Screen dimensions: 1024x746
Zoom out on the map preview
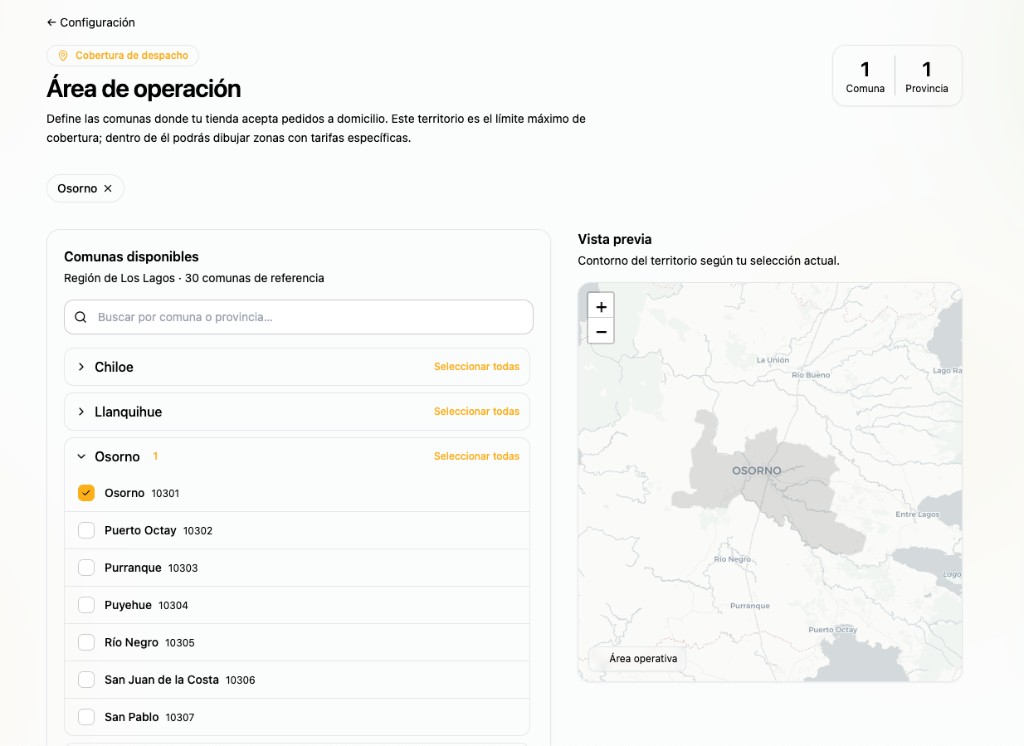(601, 331)
